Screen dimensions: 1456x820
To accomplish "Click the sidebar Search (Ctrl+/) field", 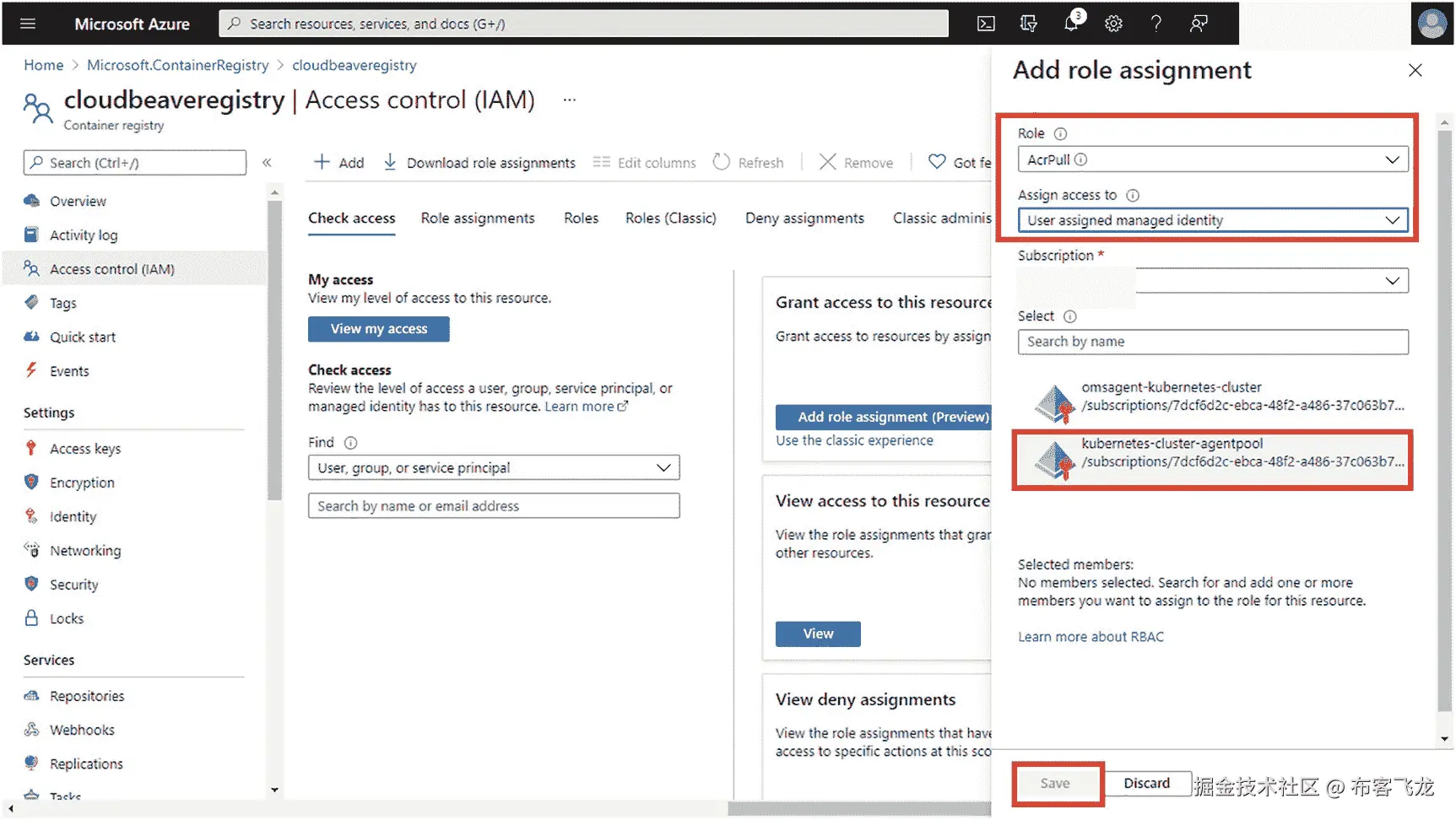I will click(135, 163).
